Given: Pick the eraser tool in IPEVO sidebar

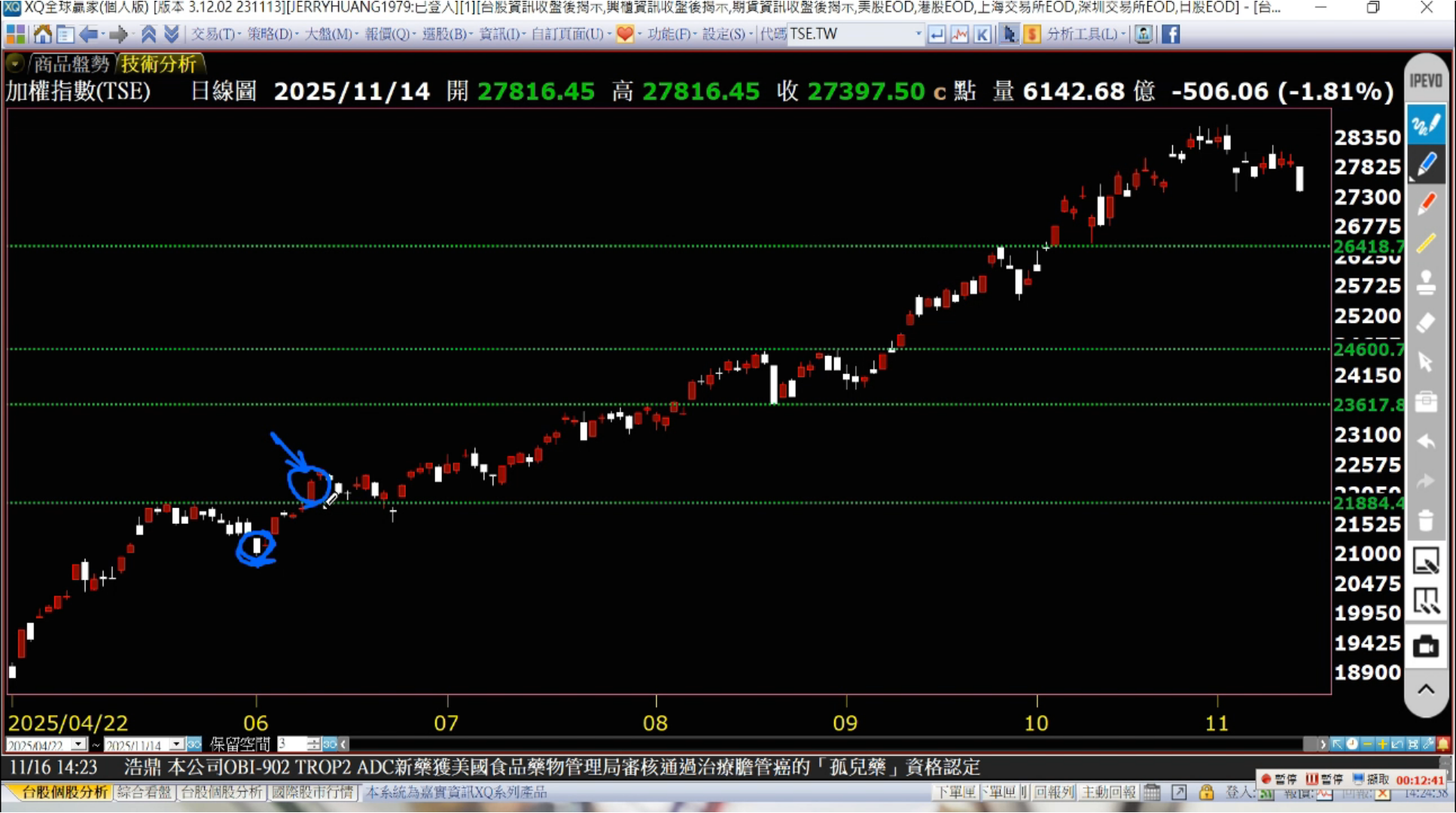Looking at the screenshot, I should (x=1426, y=323).
